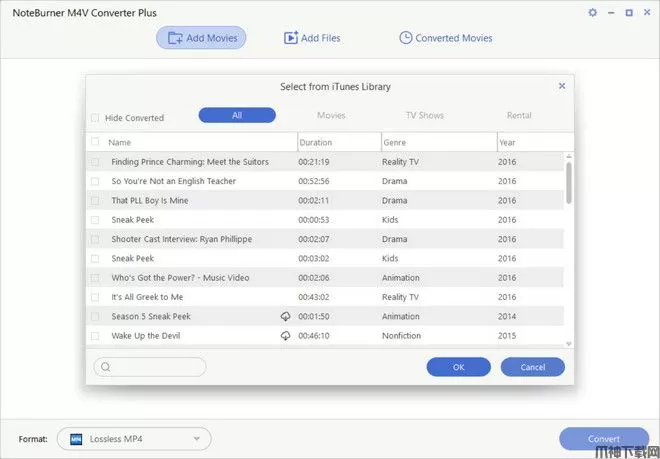Click cloud download icon for Wake Up the Devil
The height and width of the screenshot is (459, 660).
click(x=285, y=336)
